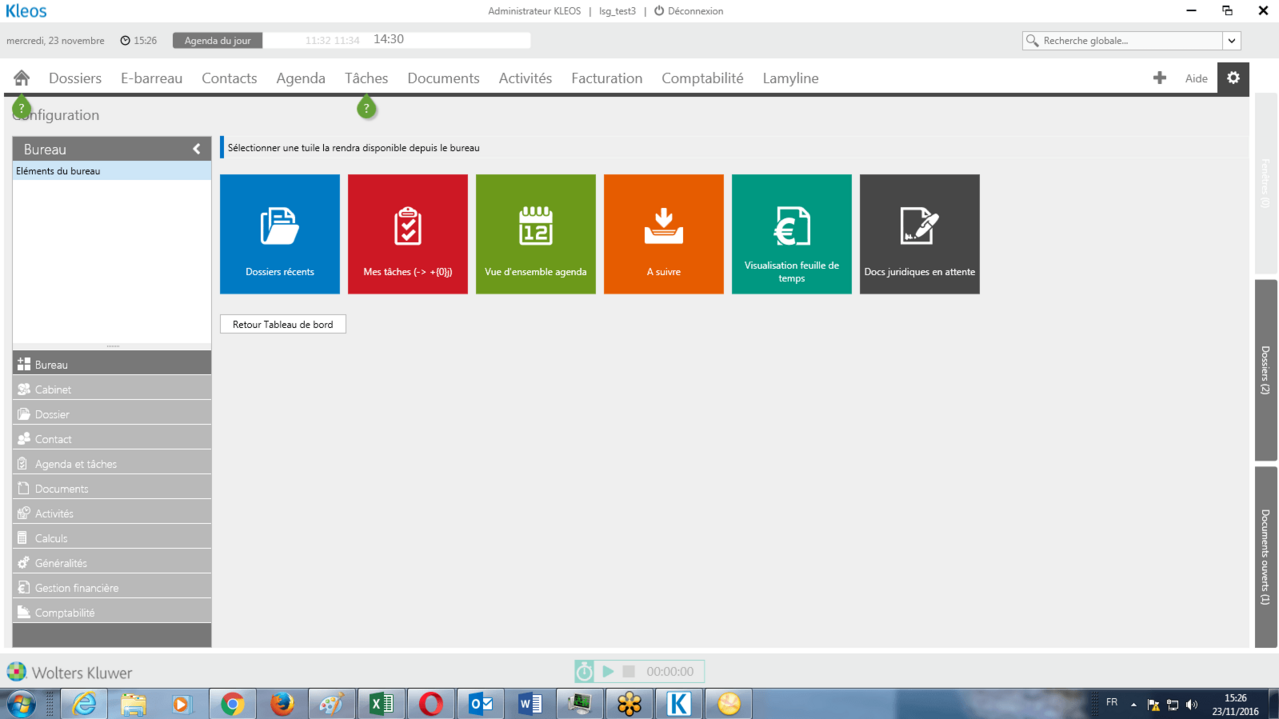
Task: Open the Facturation menu
Action: tap(607, 78)
